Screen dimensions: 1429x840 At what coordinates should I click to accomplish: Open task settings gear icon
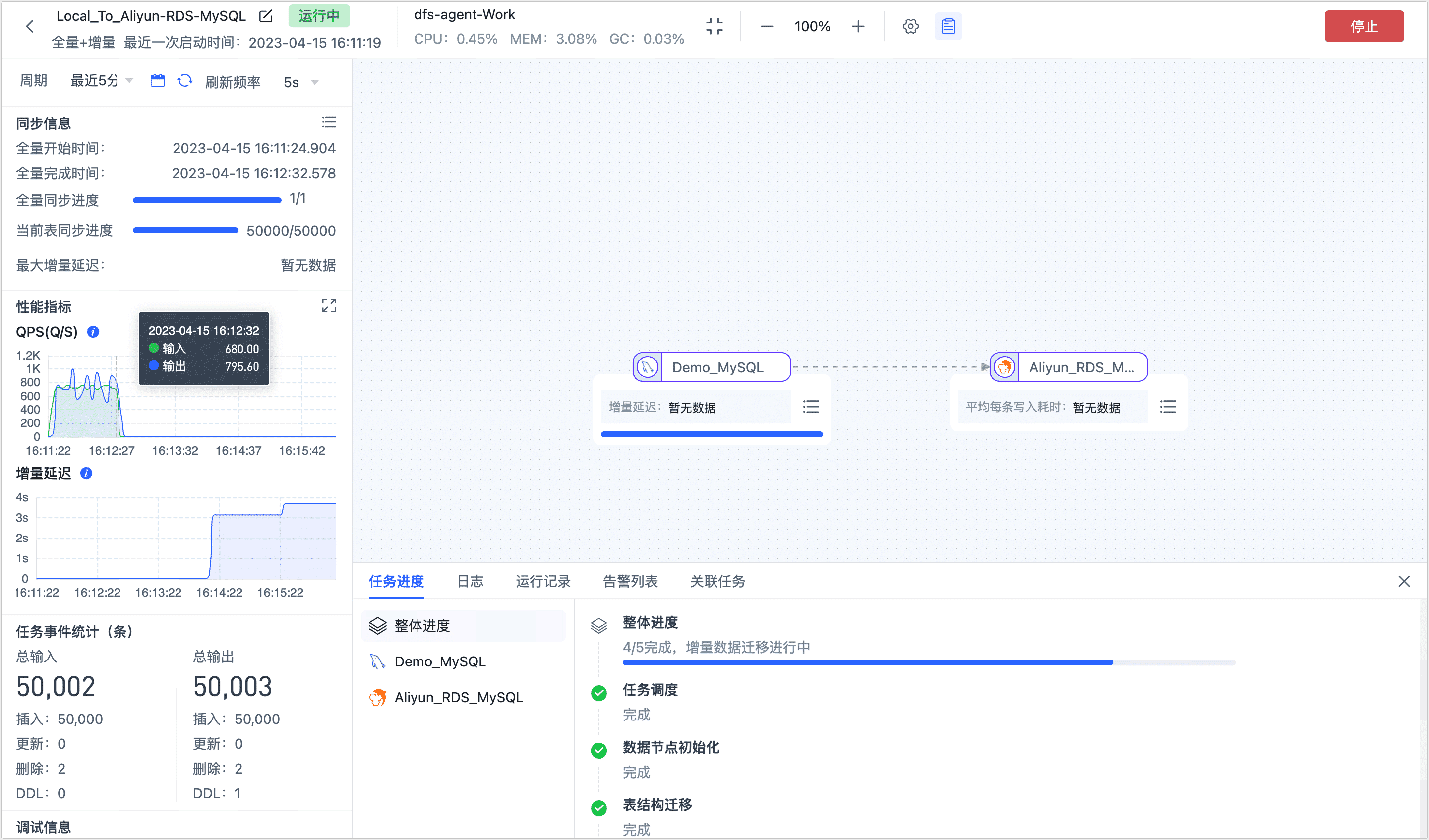pos(910,26)
